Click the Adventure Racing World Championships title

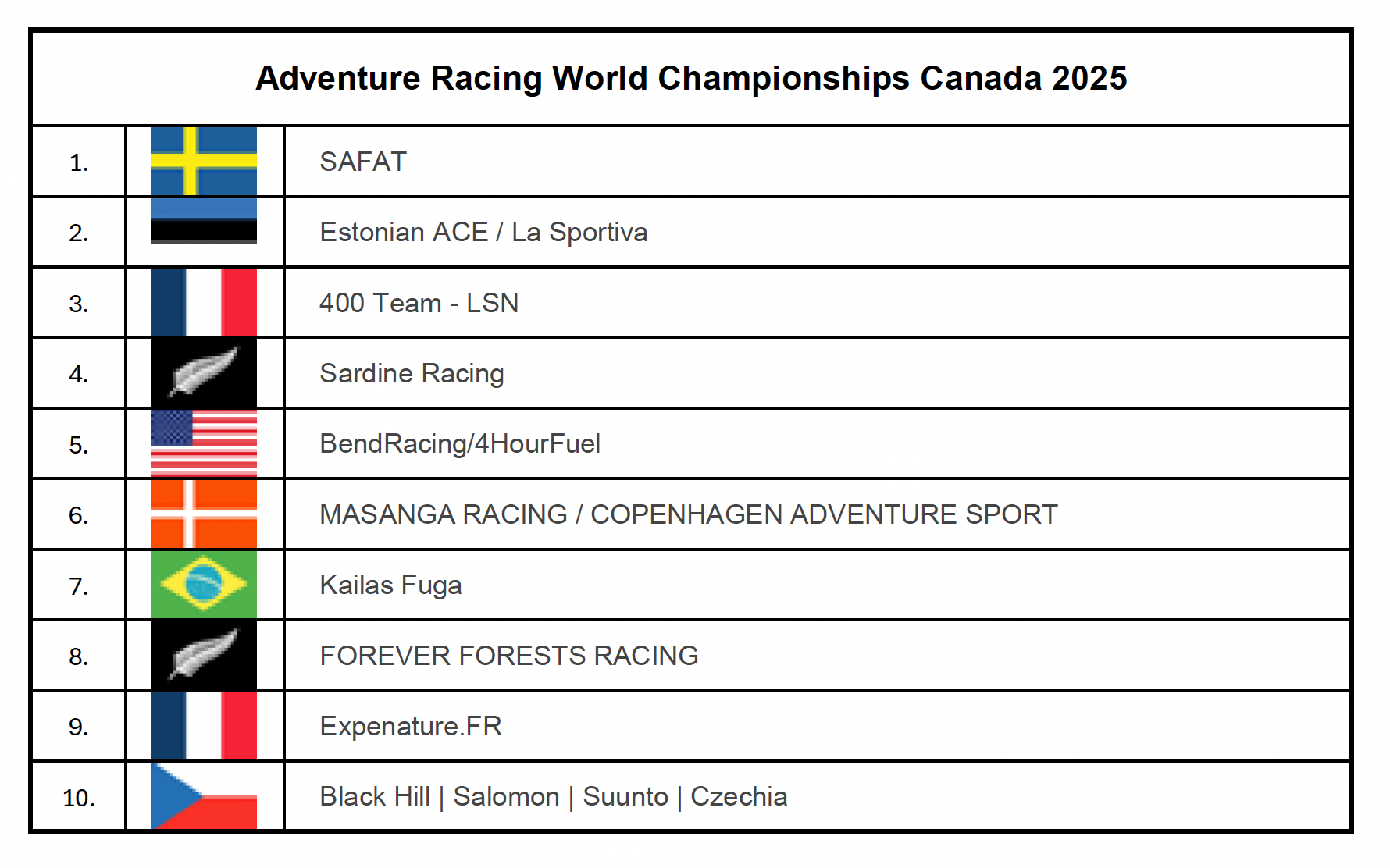[691, 78]
